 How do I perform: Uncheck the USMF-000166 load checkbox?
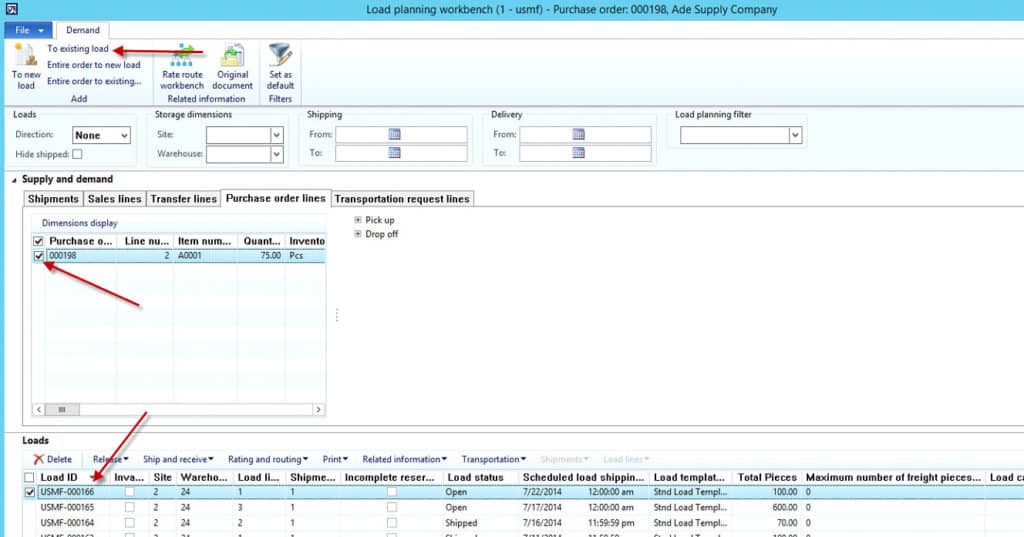pos(29,492)
